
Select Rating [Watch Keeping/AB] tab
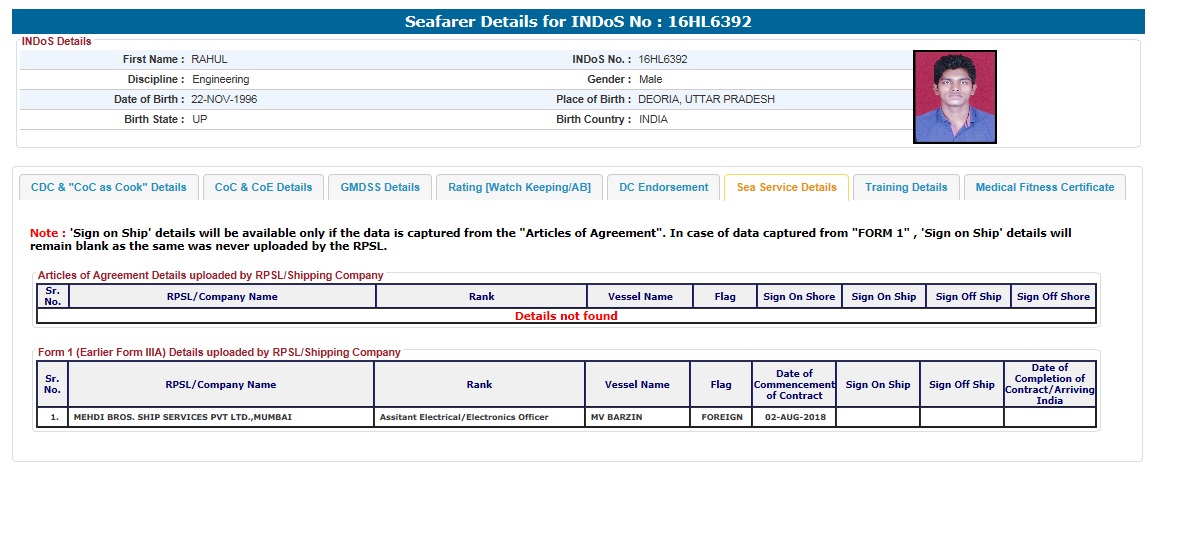tap(519, 187)
